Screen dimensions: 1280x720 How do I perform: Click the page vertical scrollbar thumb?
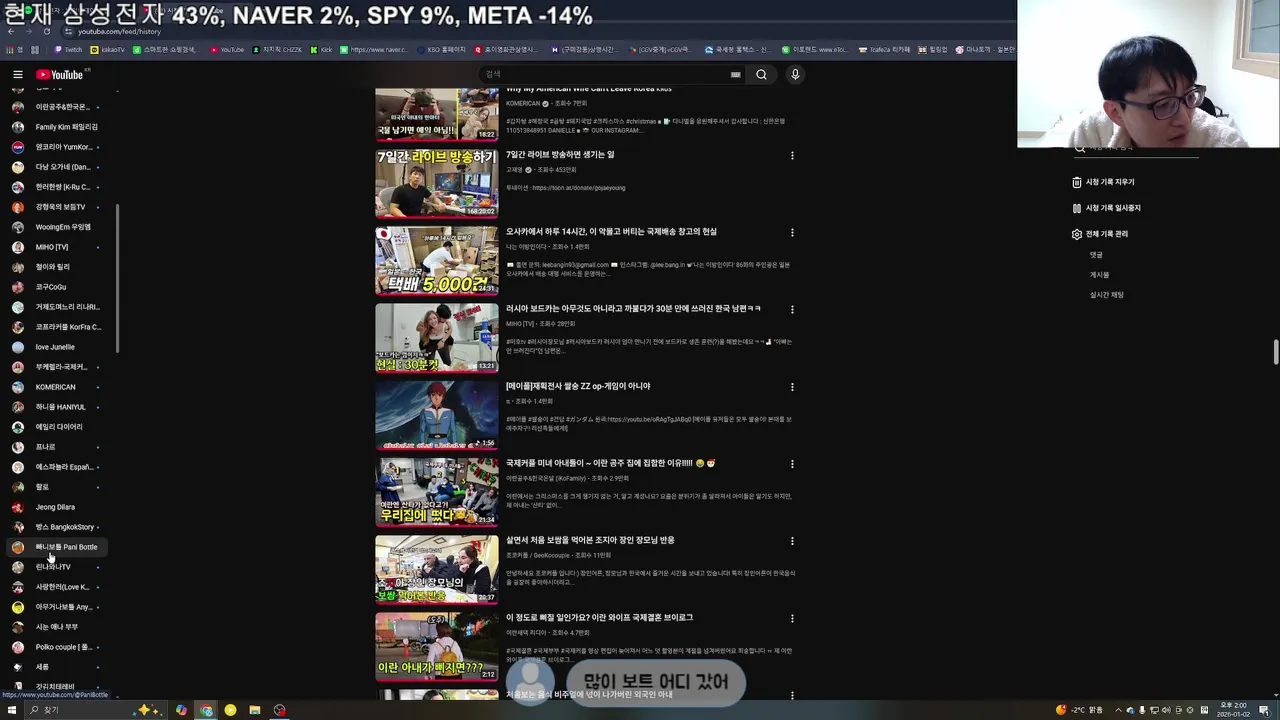pos(1275,353)
